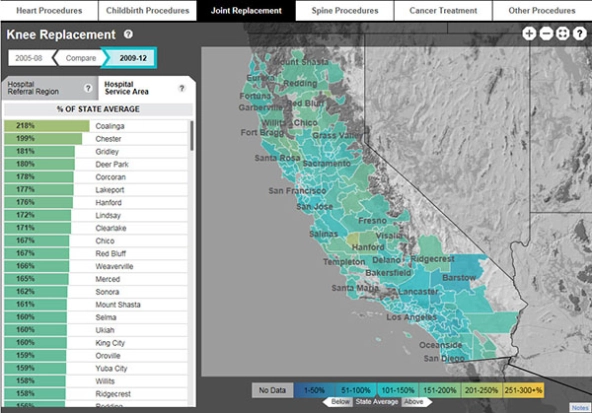Screen dimensions: 592x413
Task: Open the Spine Procedures tab
Action: pos(345,11)
